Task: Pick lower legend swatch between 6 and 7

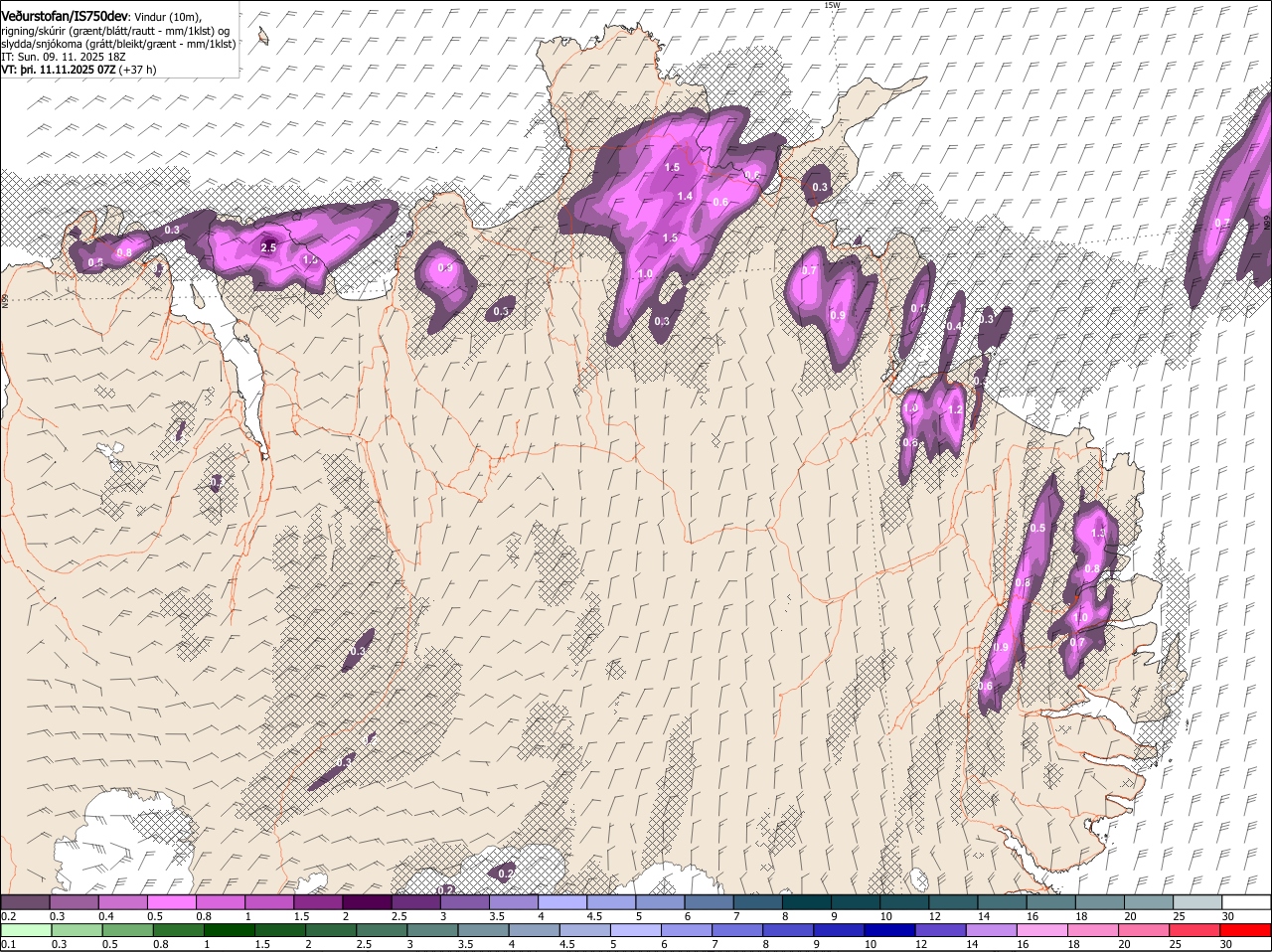Action: [x=689, y=930]
